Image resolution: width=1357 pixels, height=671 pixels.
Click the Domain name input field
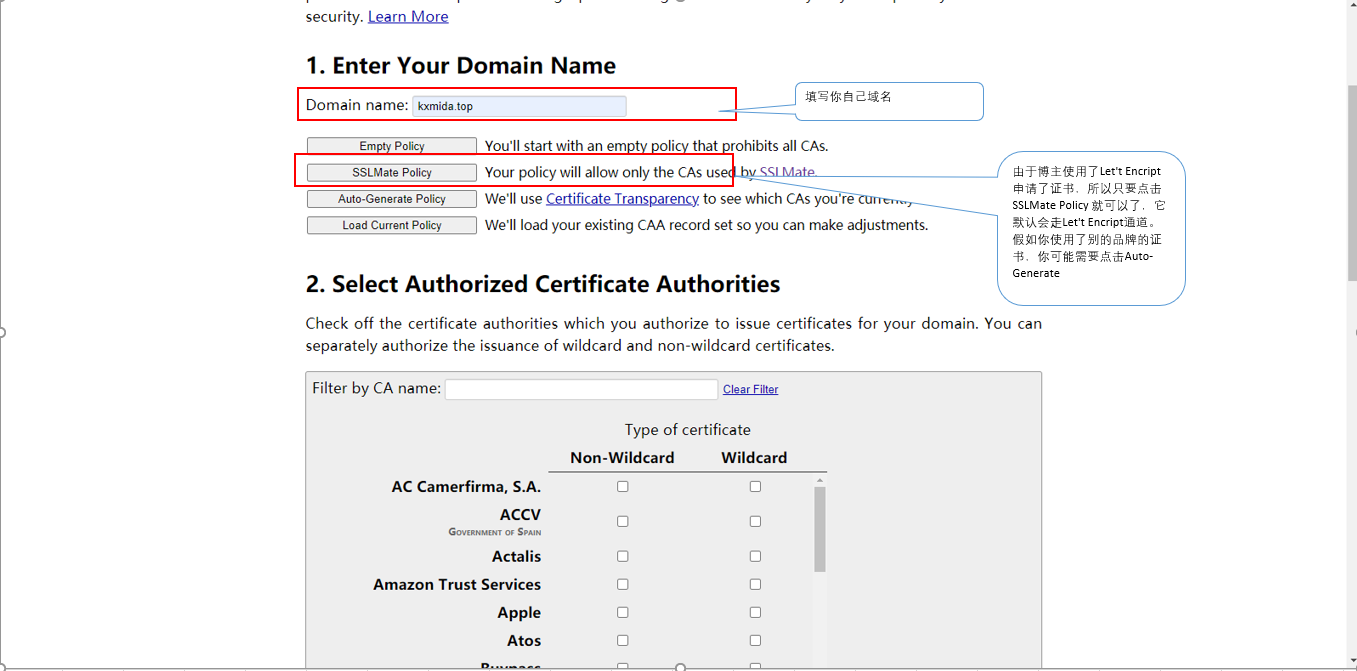coord(519,106)
